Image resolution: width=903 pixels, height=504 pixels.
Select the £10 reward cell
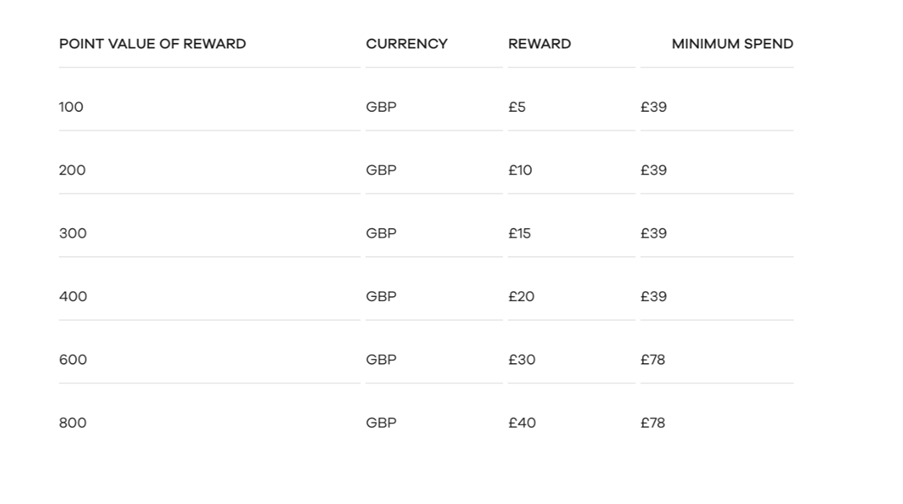click(520, 170)
